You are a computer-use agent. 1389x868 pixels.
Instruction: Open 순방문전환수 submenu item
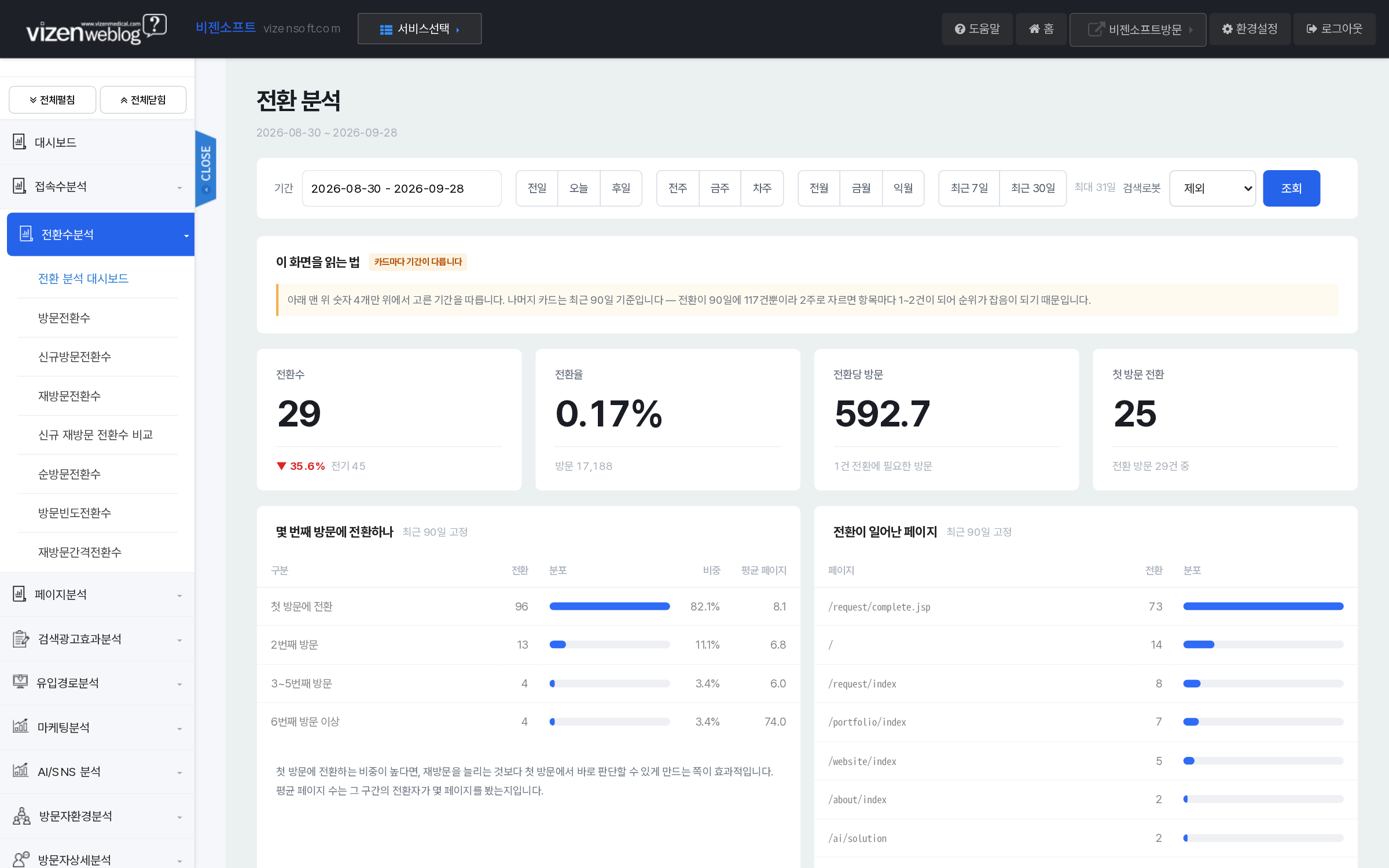[69, 474]
